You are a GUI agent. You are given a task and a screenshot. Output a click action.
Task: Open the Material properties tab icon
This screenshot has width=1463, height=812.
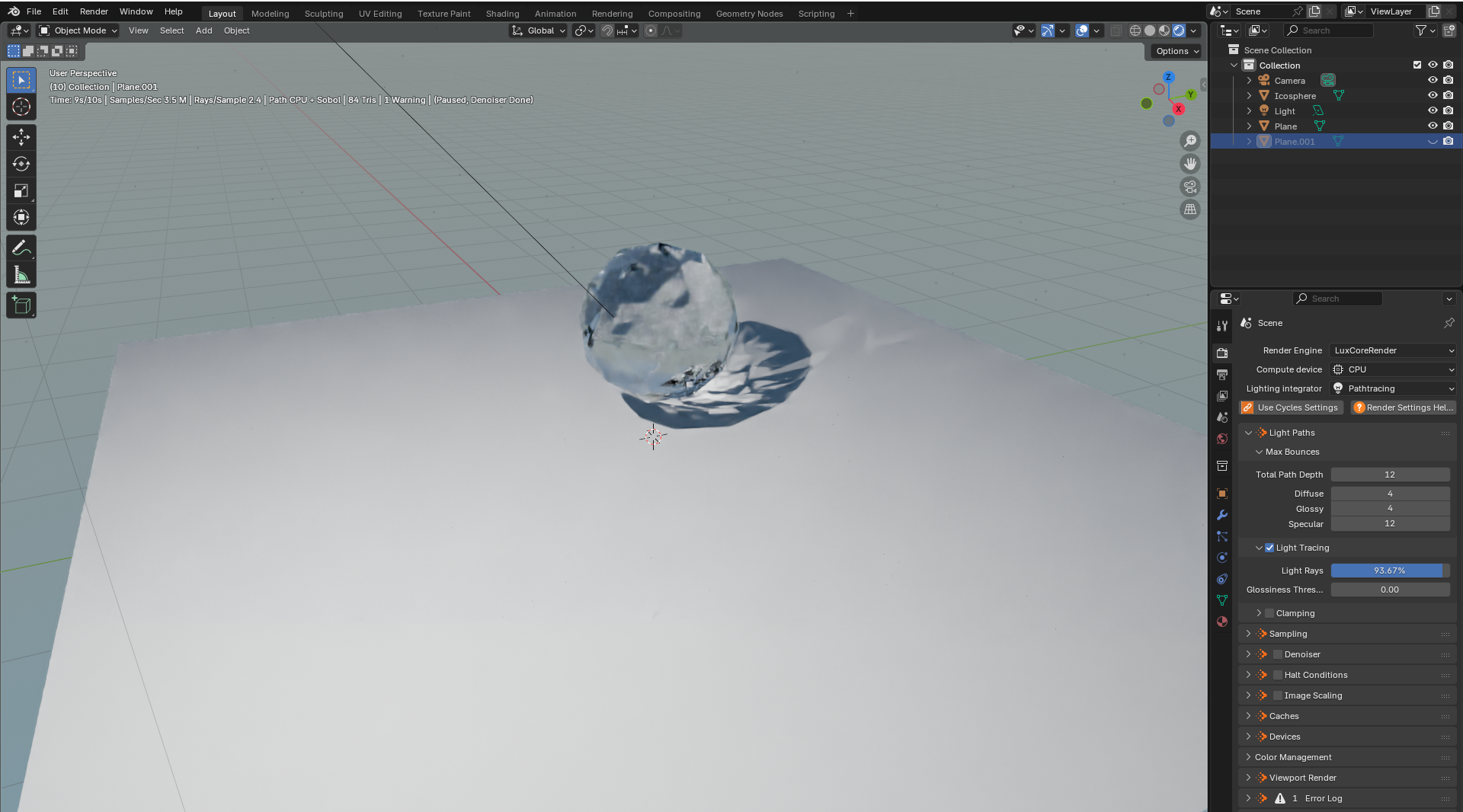tap(1222, 622)
